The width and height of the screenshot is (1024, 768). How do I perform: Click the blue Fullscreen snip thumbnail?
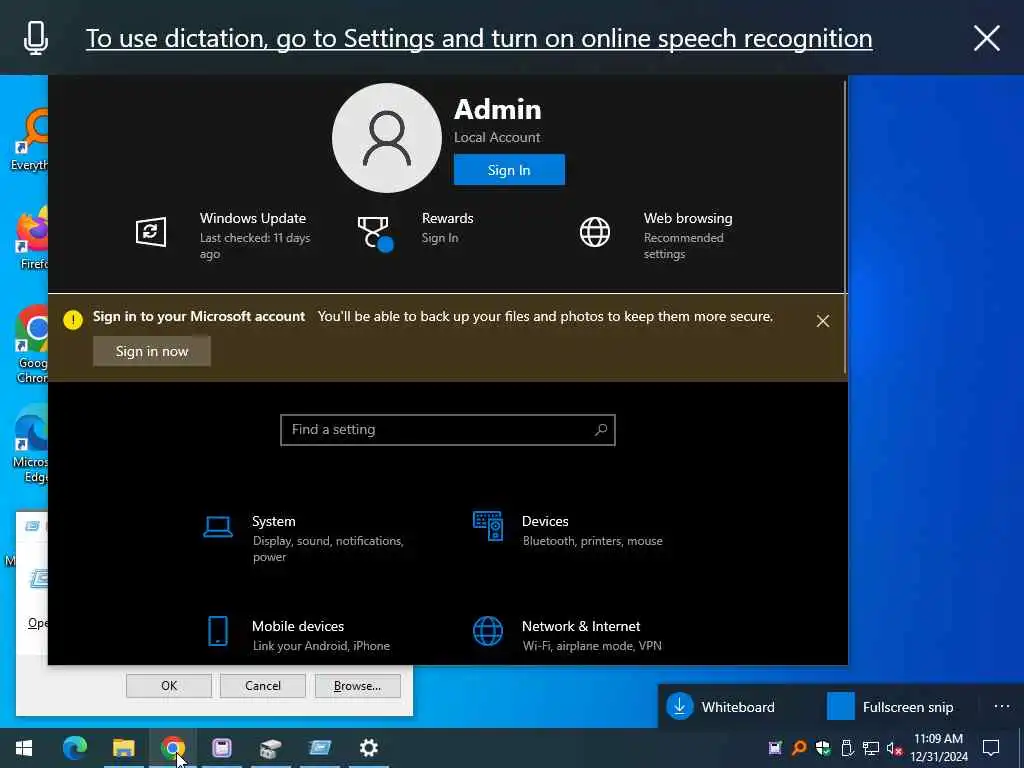[x=840, y=707]
